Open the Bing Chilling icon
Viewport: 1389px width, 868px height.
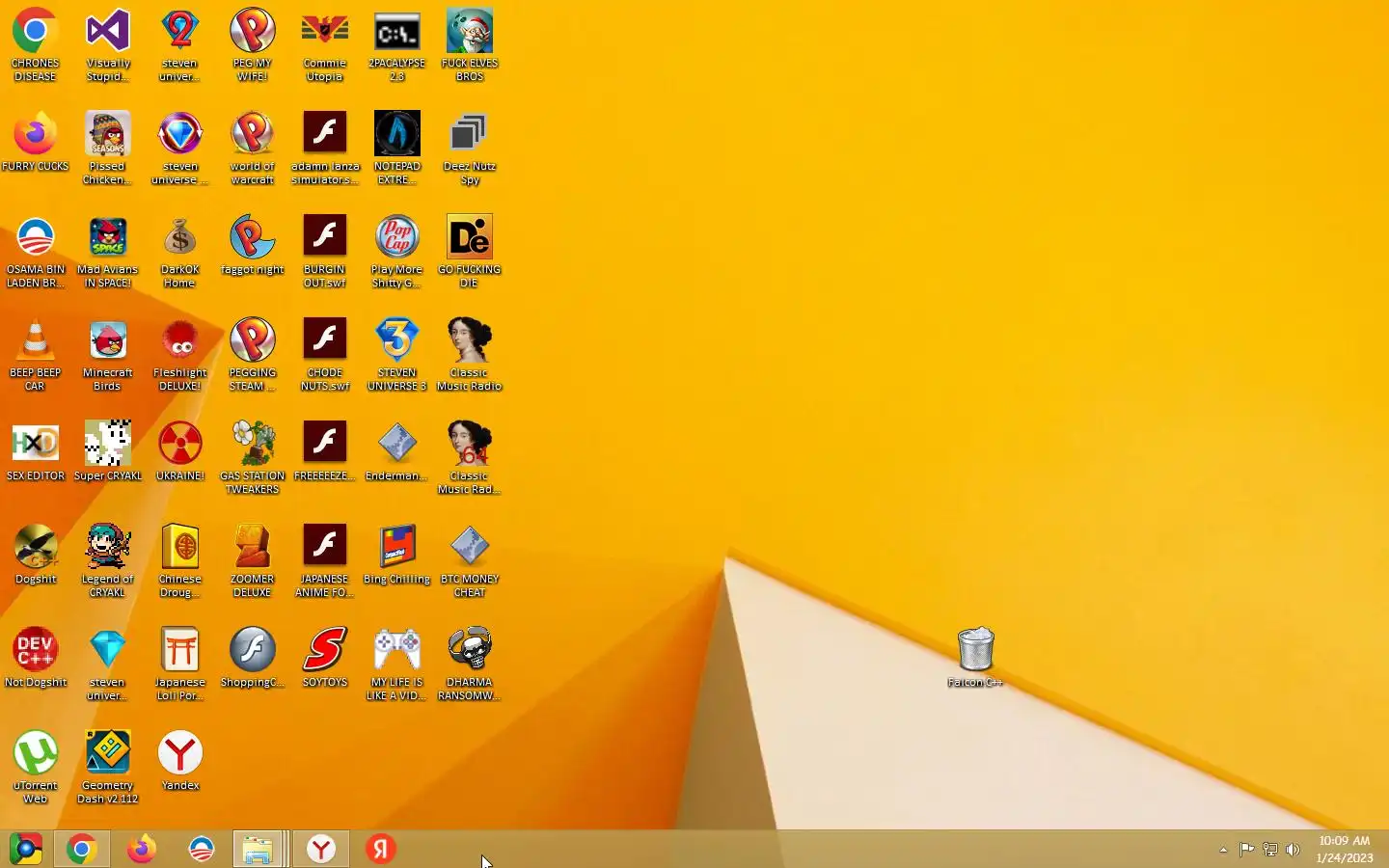[396, 554]
